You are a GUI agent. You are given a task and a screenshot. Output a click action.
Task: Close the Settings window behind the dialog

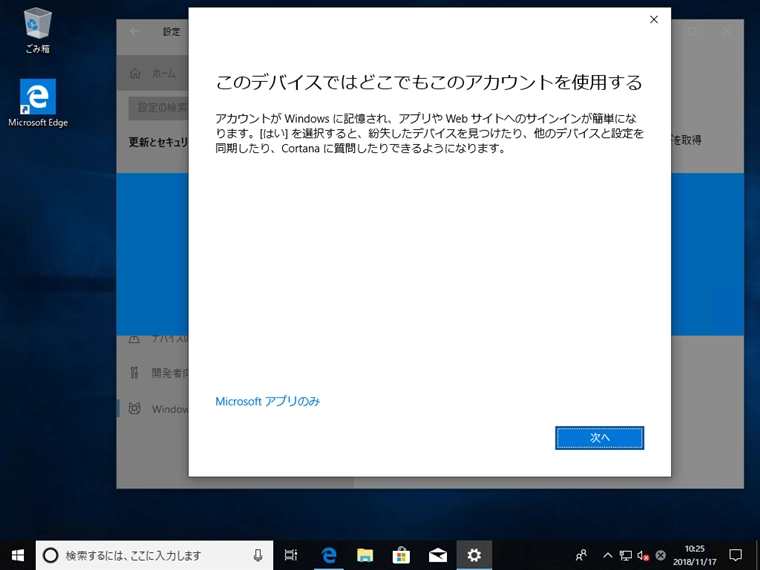coord(727,32)
